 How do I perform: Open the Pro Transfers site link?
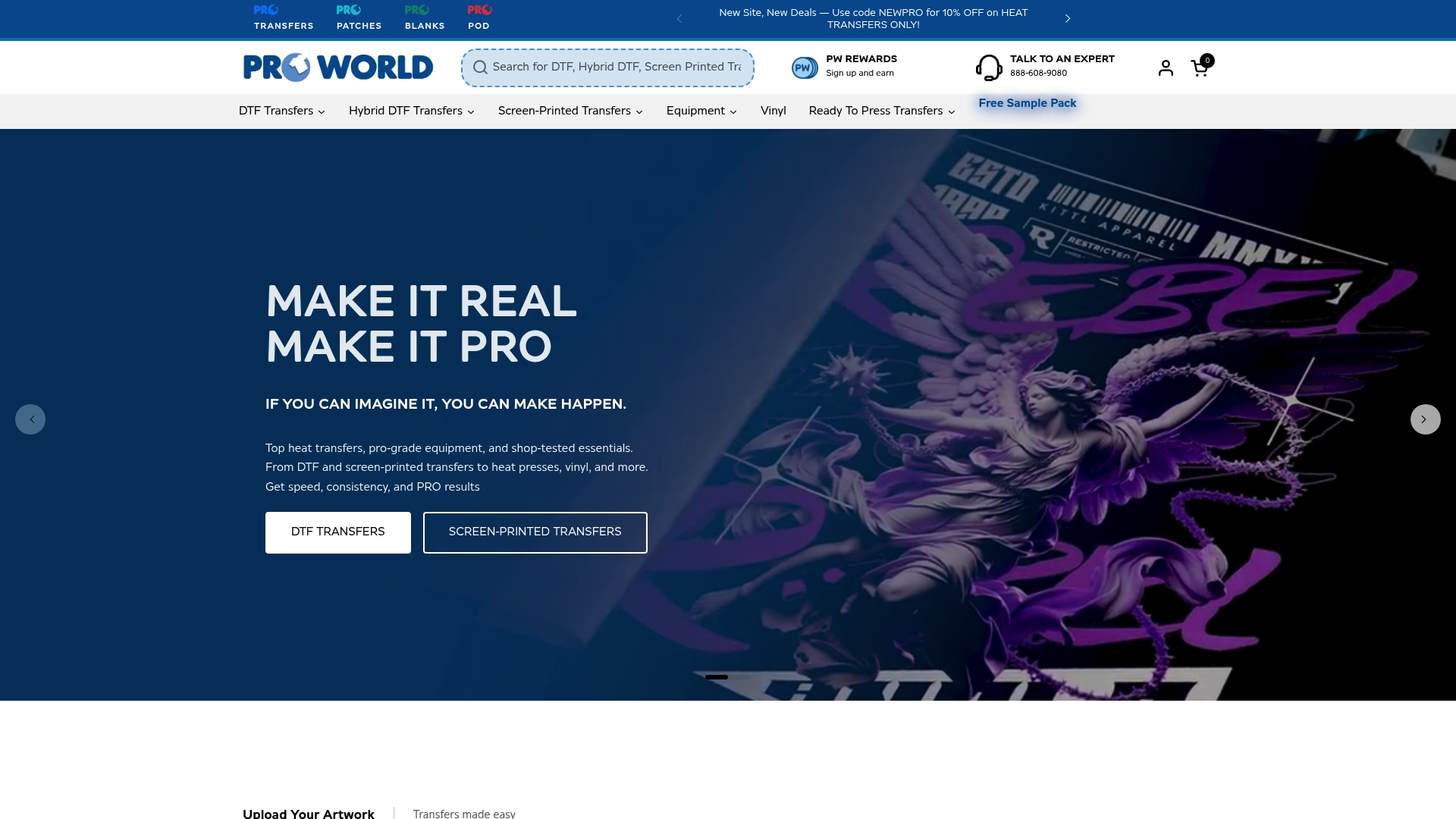284,17
